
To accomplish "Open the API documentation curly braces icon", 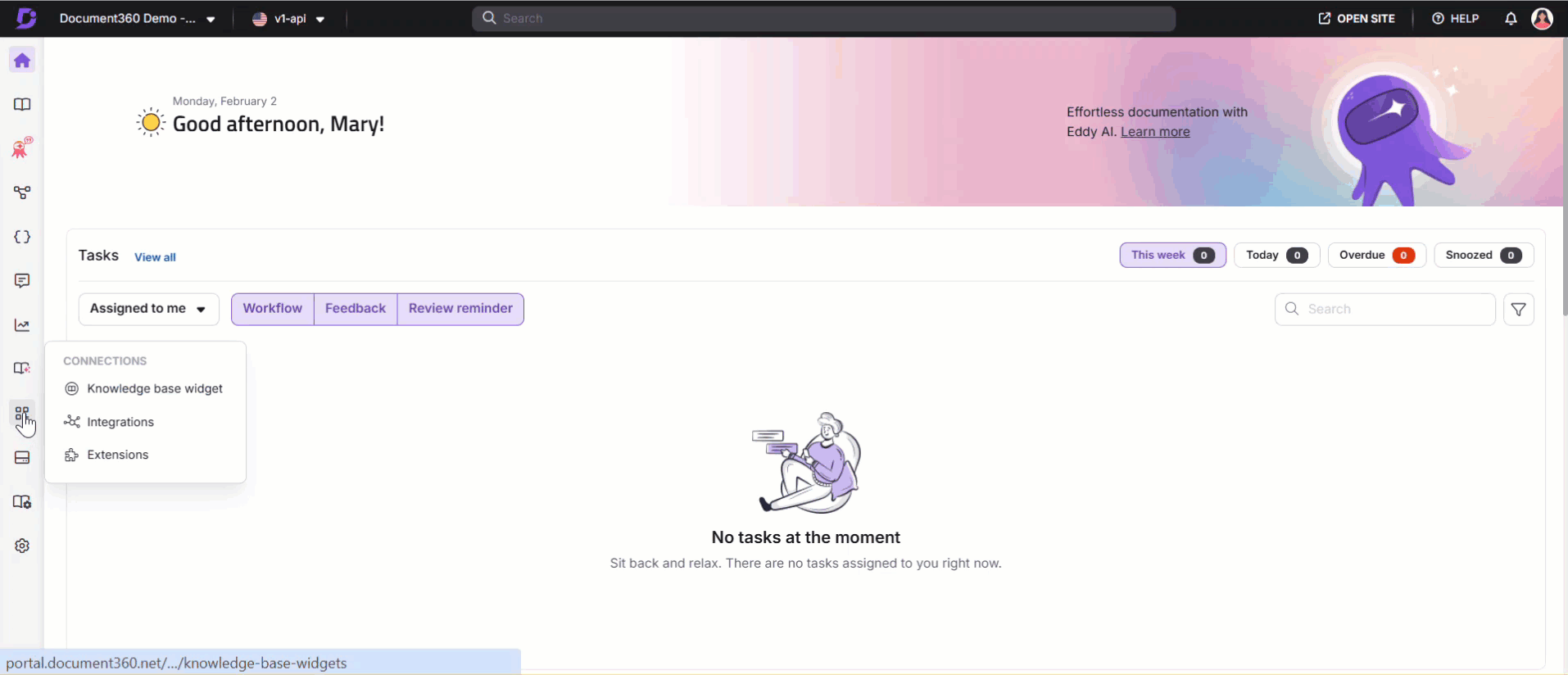I will pos(22,237).
